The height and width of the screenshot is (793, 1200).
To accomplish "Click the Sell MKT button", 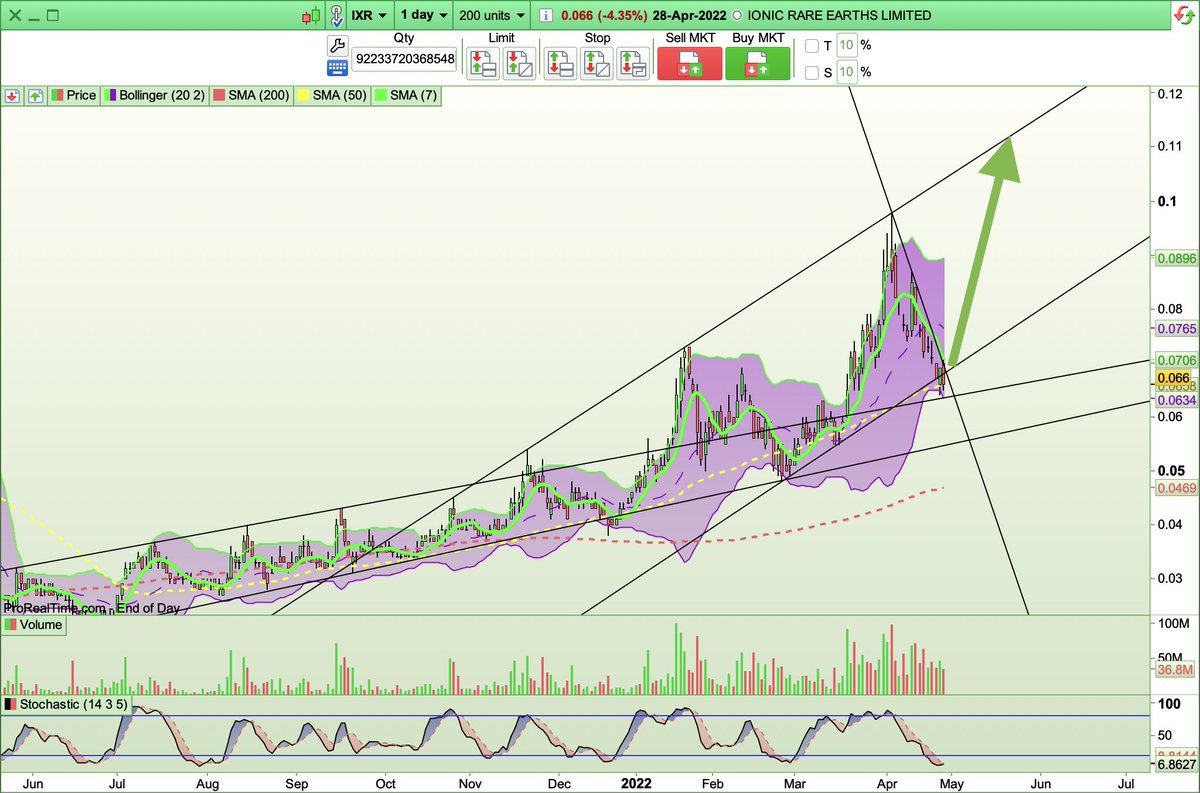I will tap(689, 63).
